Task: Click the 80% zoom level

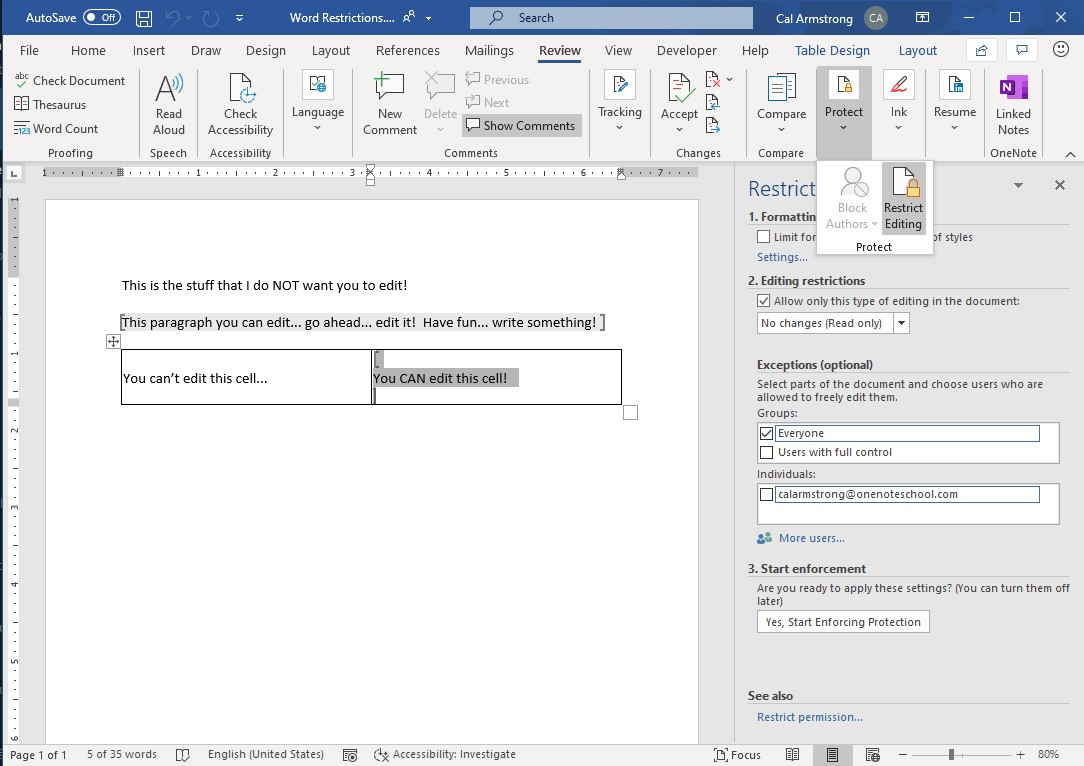Action: point(1048,754)
